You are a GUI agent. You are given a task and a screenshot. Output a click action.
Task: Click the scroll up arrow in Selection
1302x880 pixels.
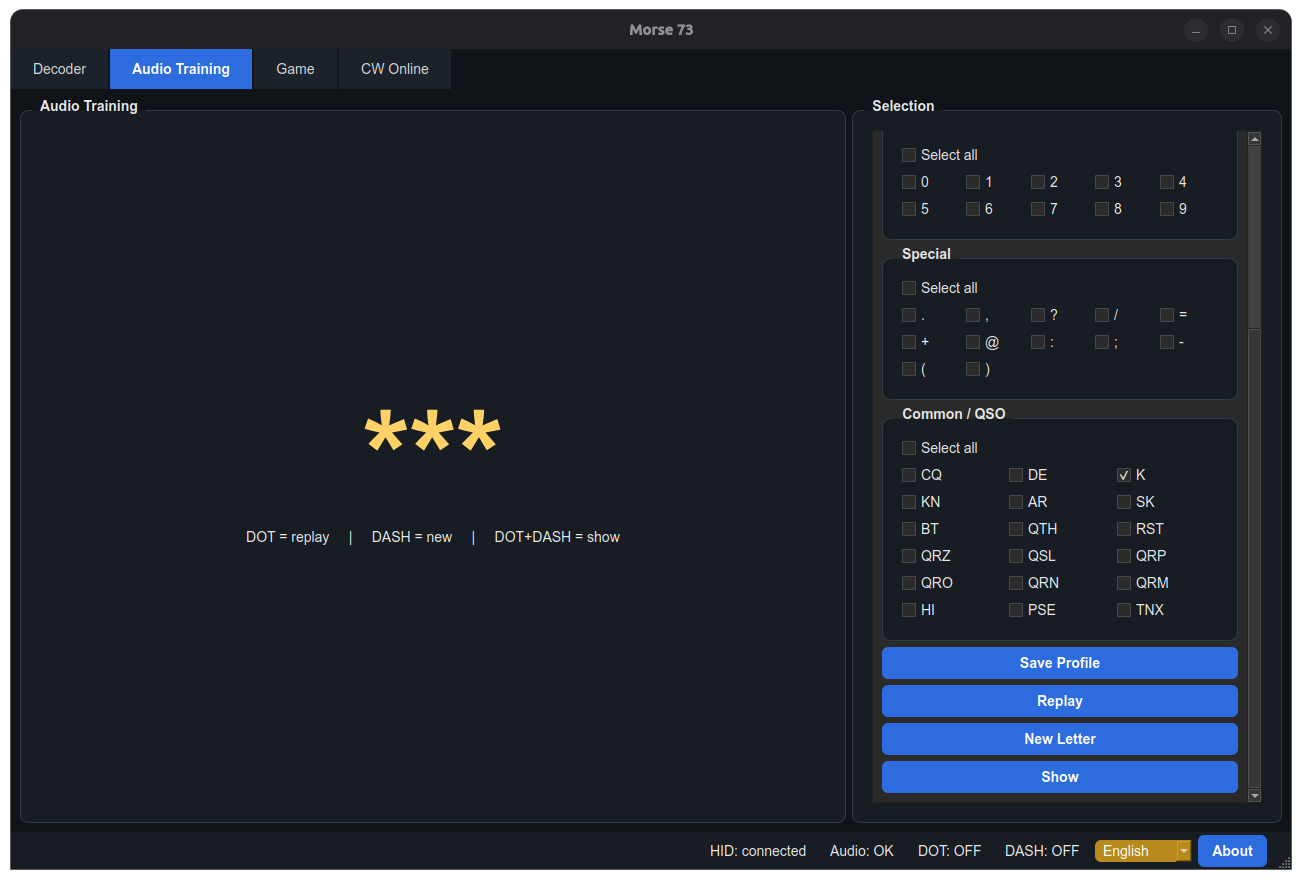(x=1255, y=138)
